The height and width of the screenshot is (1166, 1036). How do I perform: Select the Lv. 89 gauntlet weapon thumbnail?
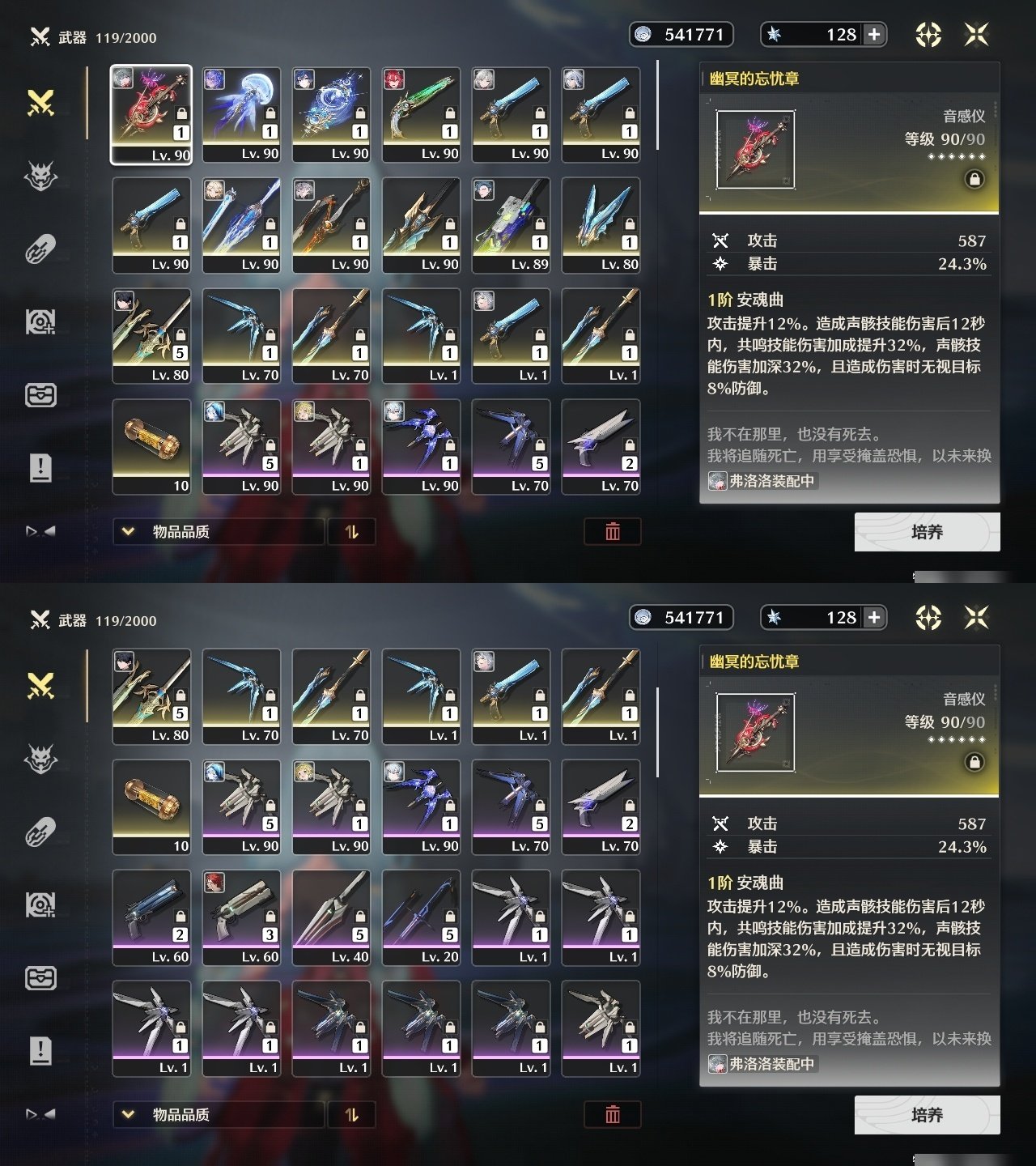[x=511, y=226]
